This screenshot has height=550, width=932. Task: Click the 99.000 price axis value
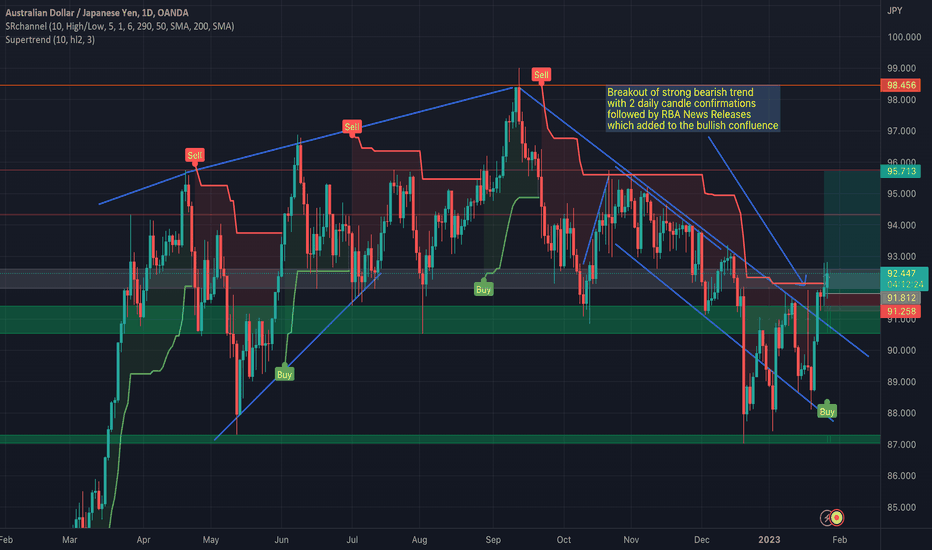point(901,68)
